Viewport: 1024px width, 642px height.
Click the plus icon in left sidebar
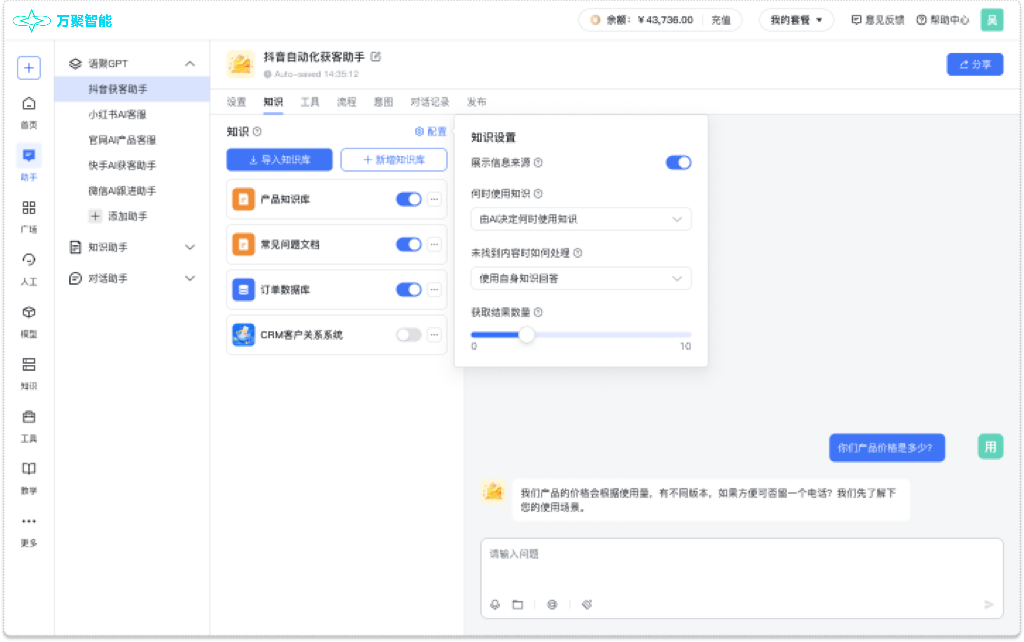29,68
